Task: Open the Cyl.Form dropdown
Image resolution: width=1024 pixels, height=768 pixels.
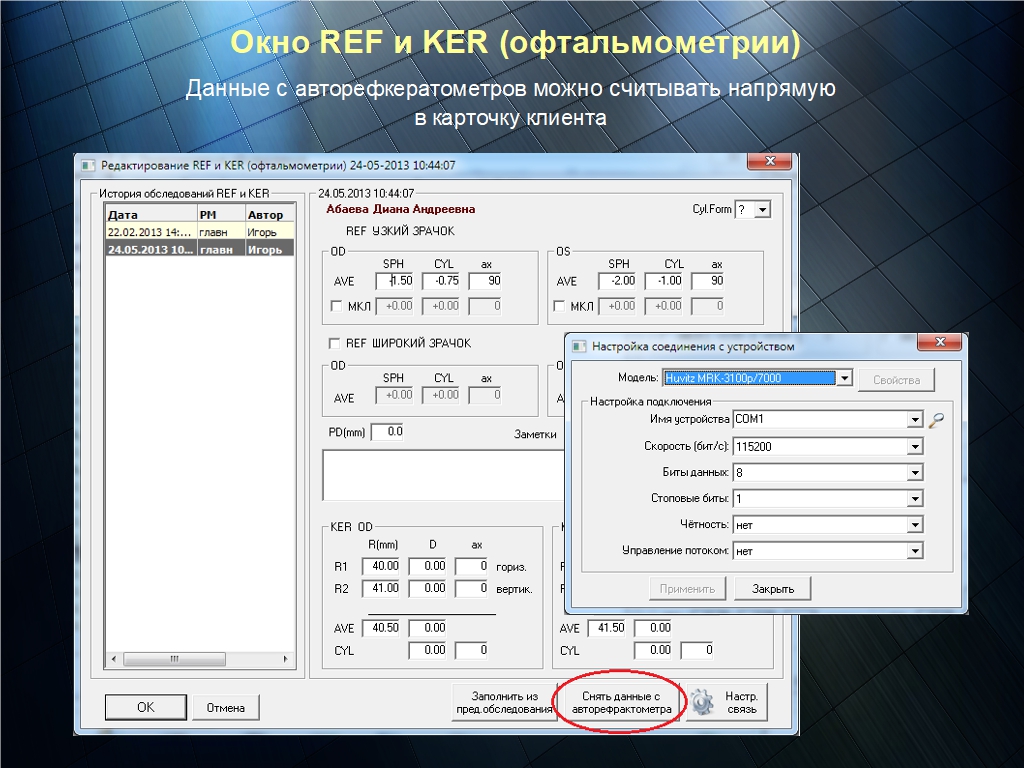Action: [763, 210]
